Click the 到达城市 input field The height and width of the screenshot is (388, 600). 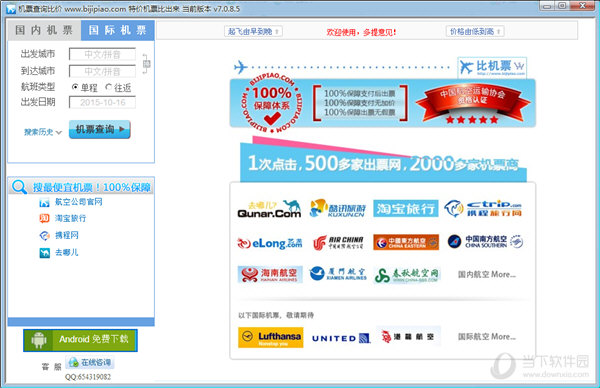[102, 71]
